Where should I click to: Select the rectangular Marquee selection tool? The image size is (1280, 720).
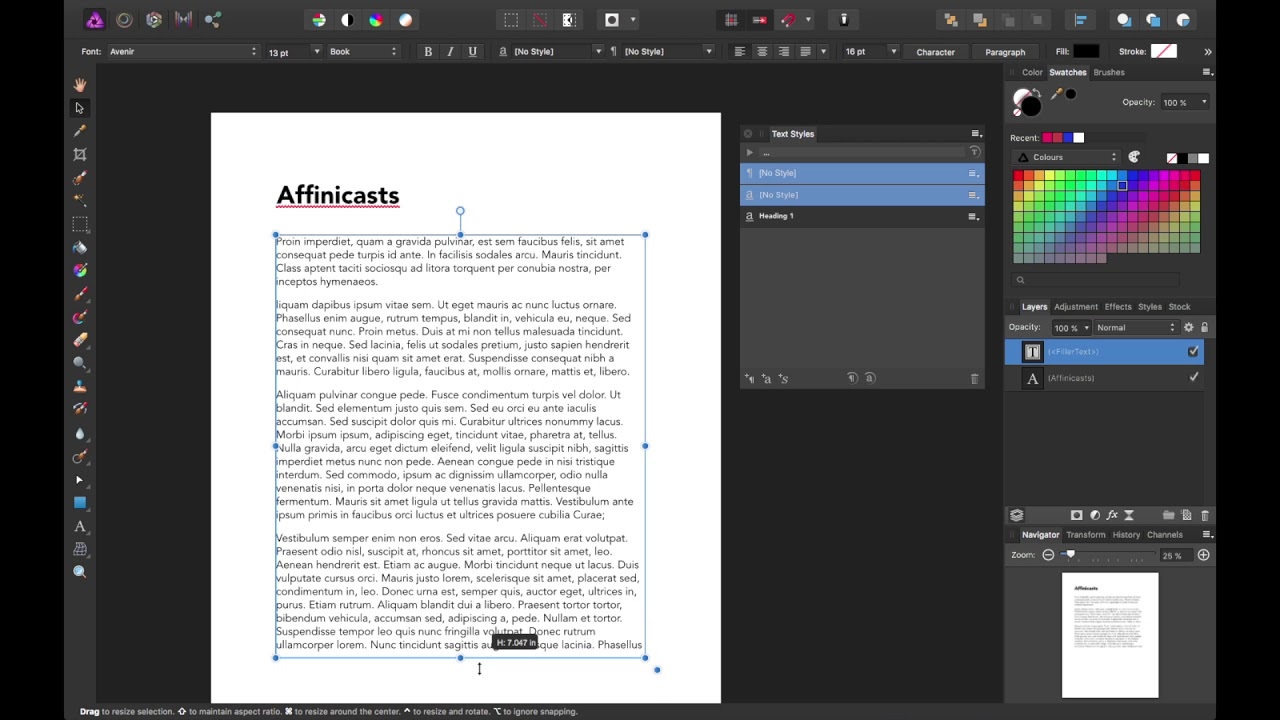pos(80,223)
